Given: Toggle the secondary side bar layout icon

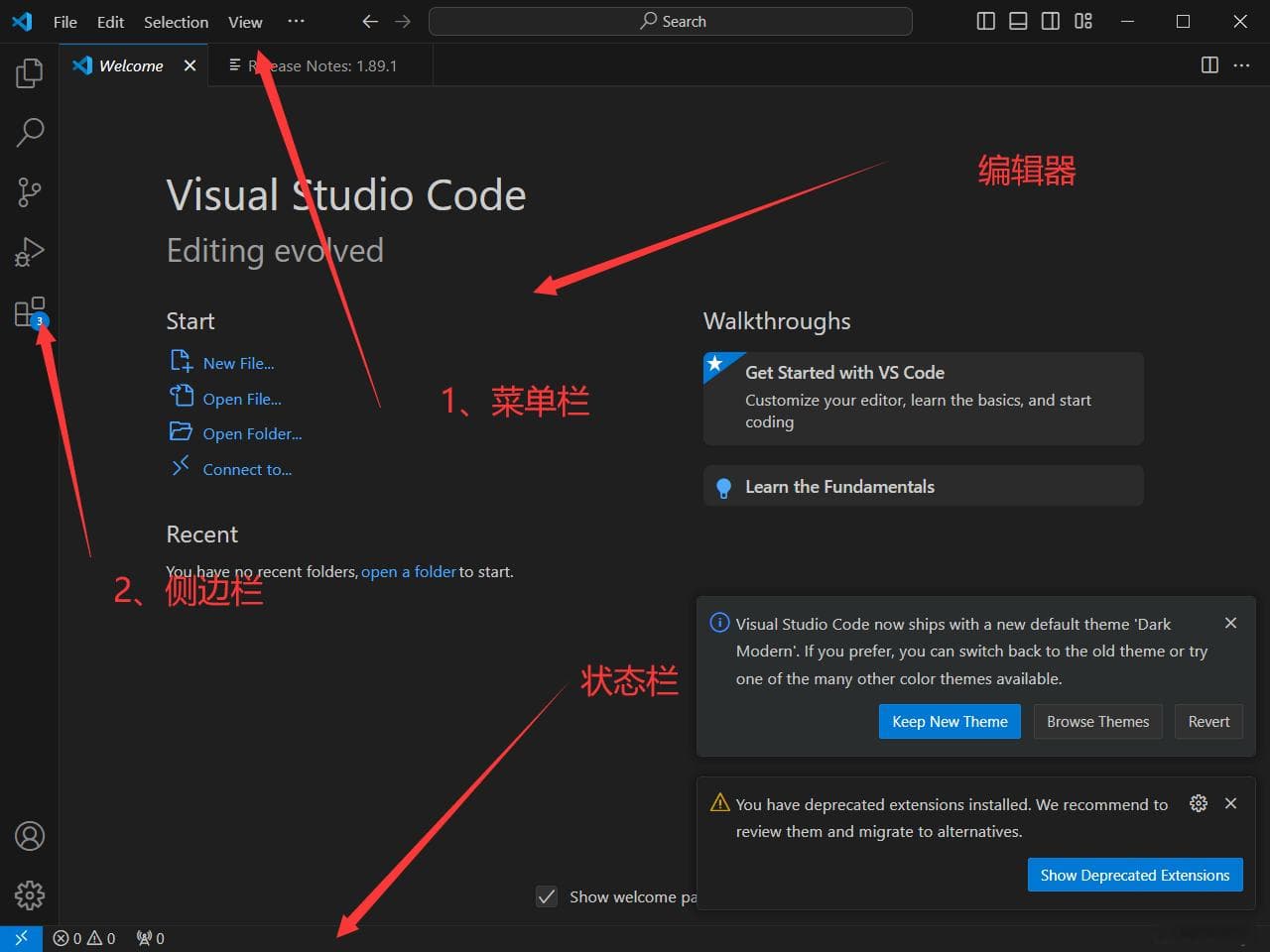Looking at the screenshot, I should 1051,21.
